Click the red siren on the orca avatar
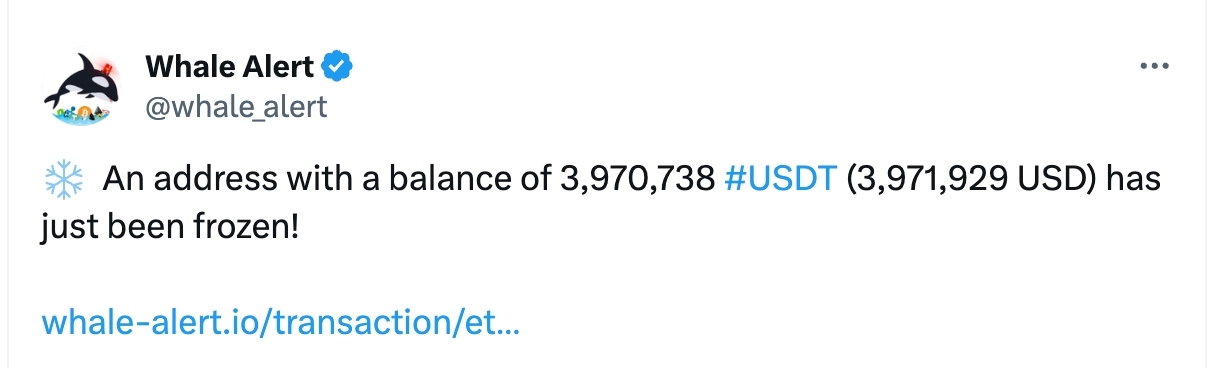Image resolution: width=1210 pixels, height=368 pixels. coord(104,69)
